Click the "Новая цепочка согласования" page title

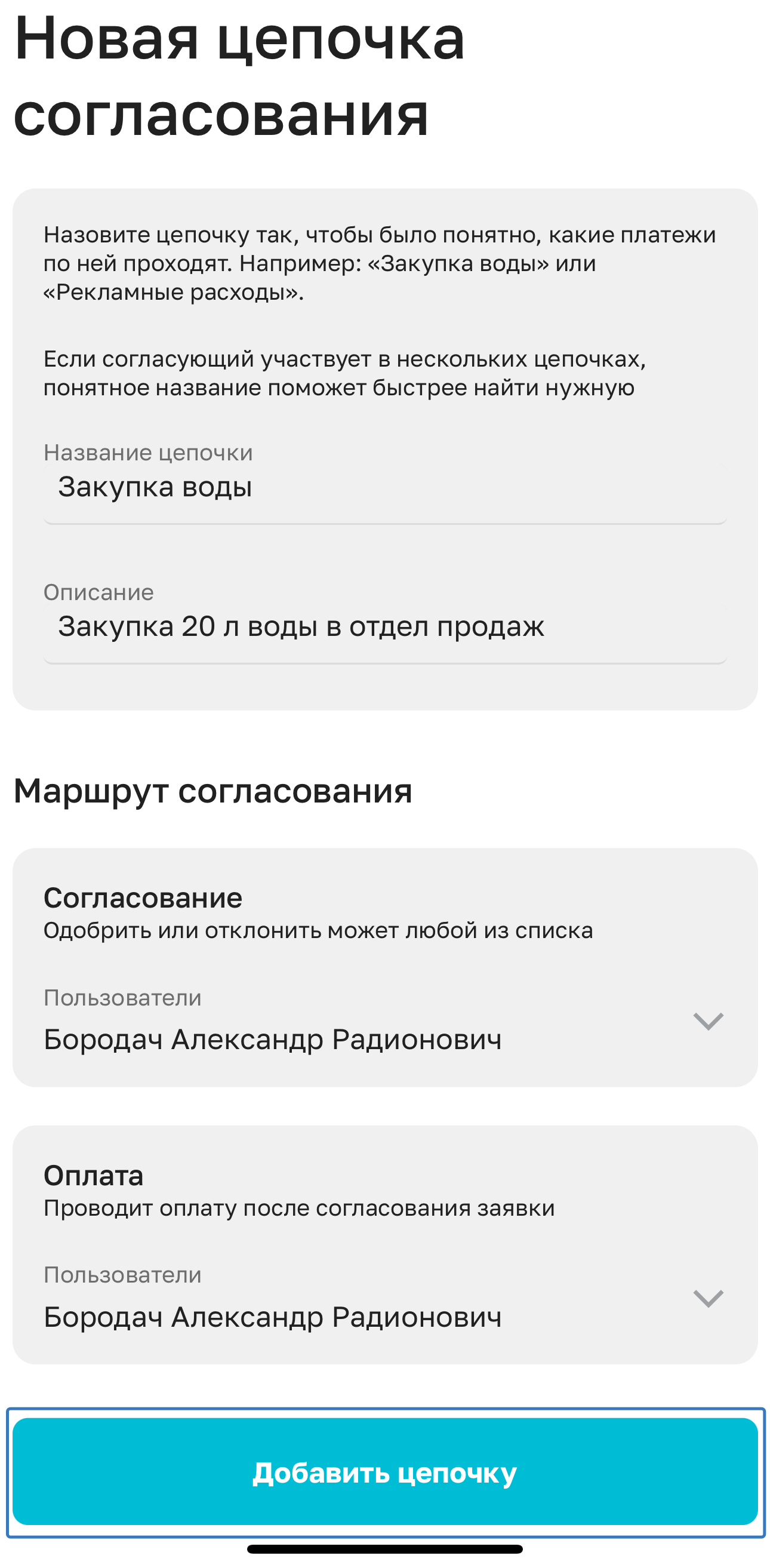tap(239, 76)
